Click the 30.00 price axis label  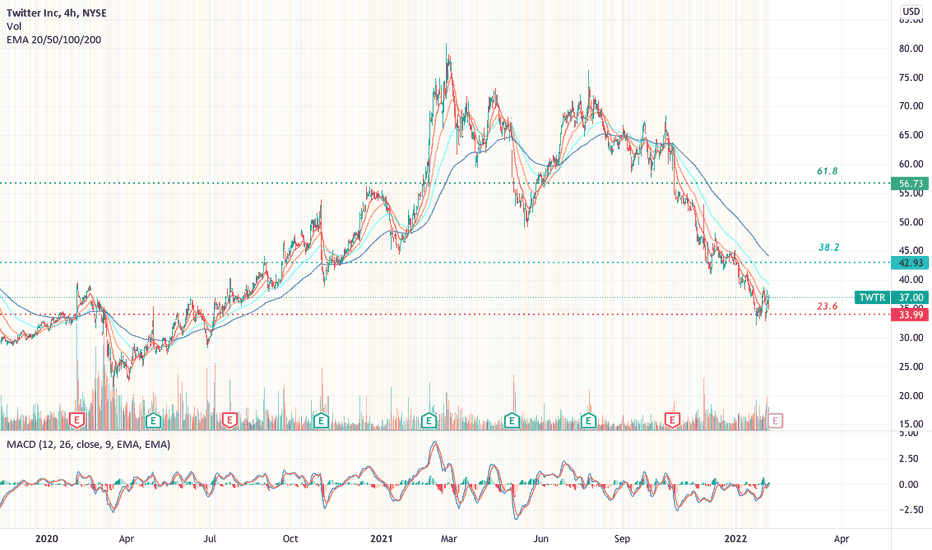pos(911,338)
